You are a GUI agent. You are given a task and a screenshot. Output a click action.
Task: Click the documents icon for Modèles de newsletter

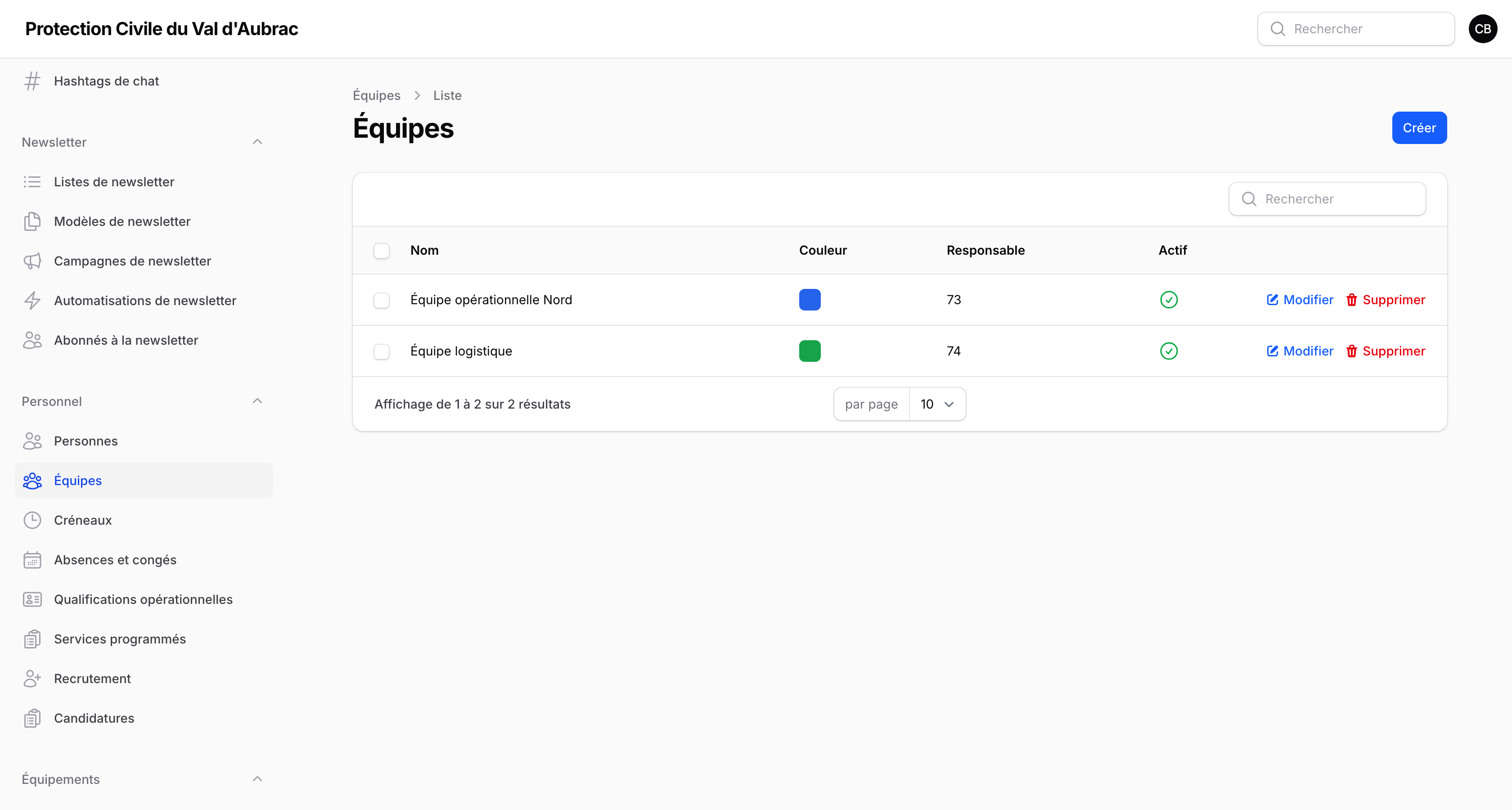(x=32, y=221)
